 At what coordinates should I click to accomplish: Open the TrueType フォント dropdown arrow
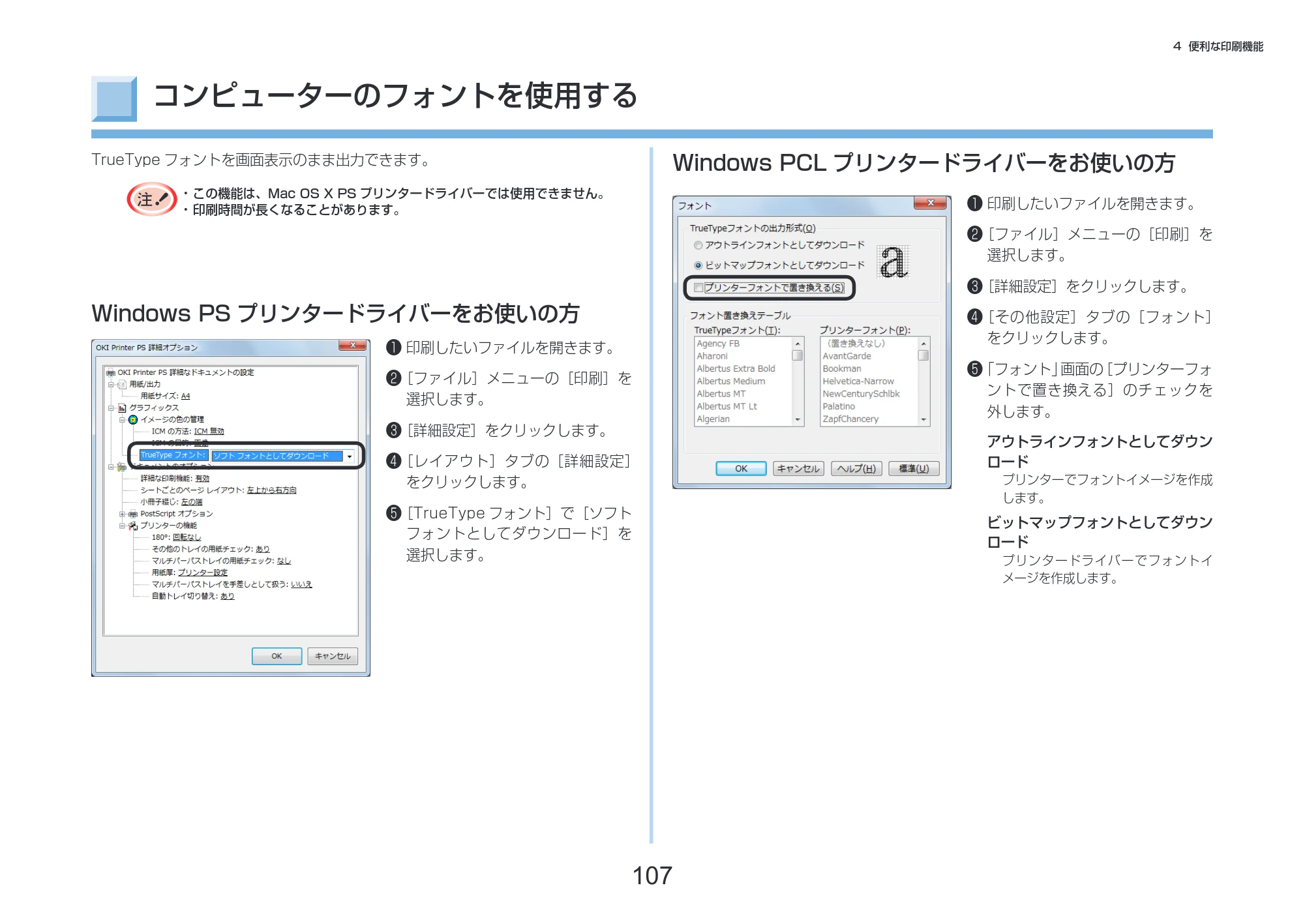pyautogui.click(x=350, y=456)
